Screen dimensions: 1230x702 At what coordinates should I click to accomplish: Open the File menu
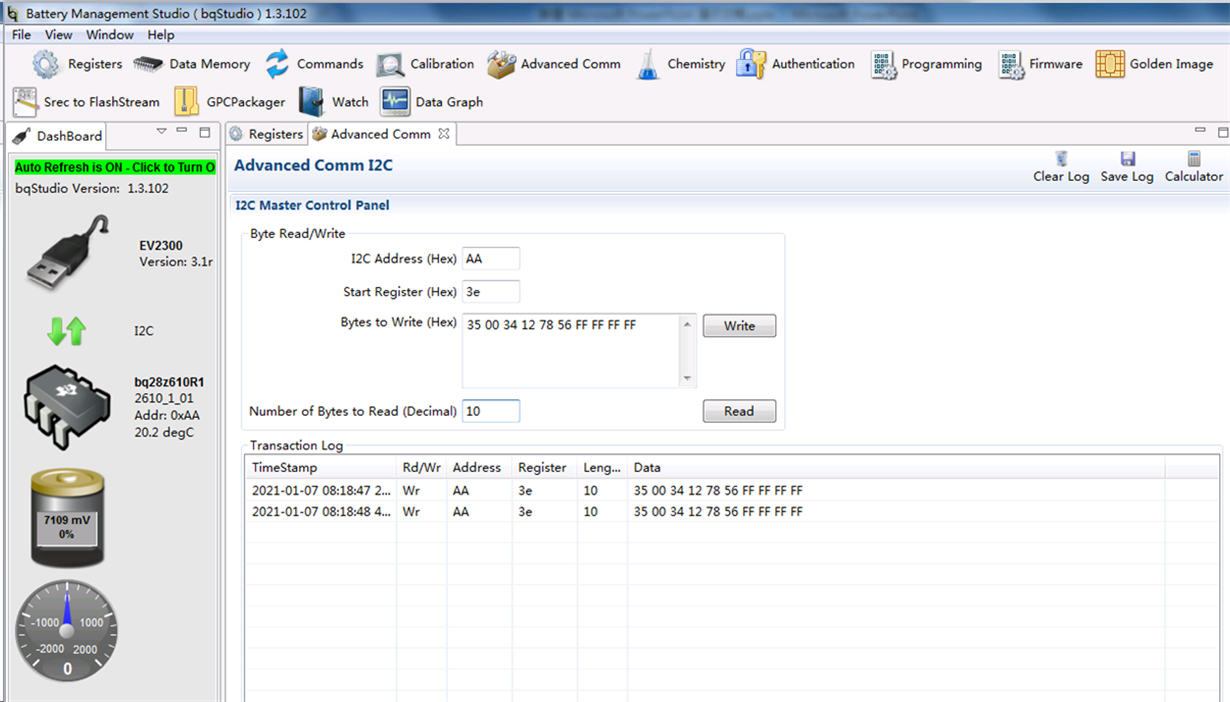tap(21, 35)
